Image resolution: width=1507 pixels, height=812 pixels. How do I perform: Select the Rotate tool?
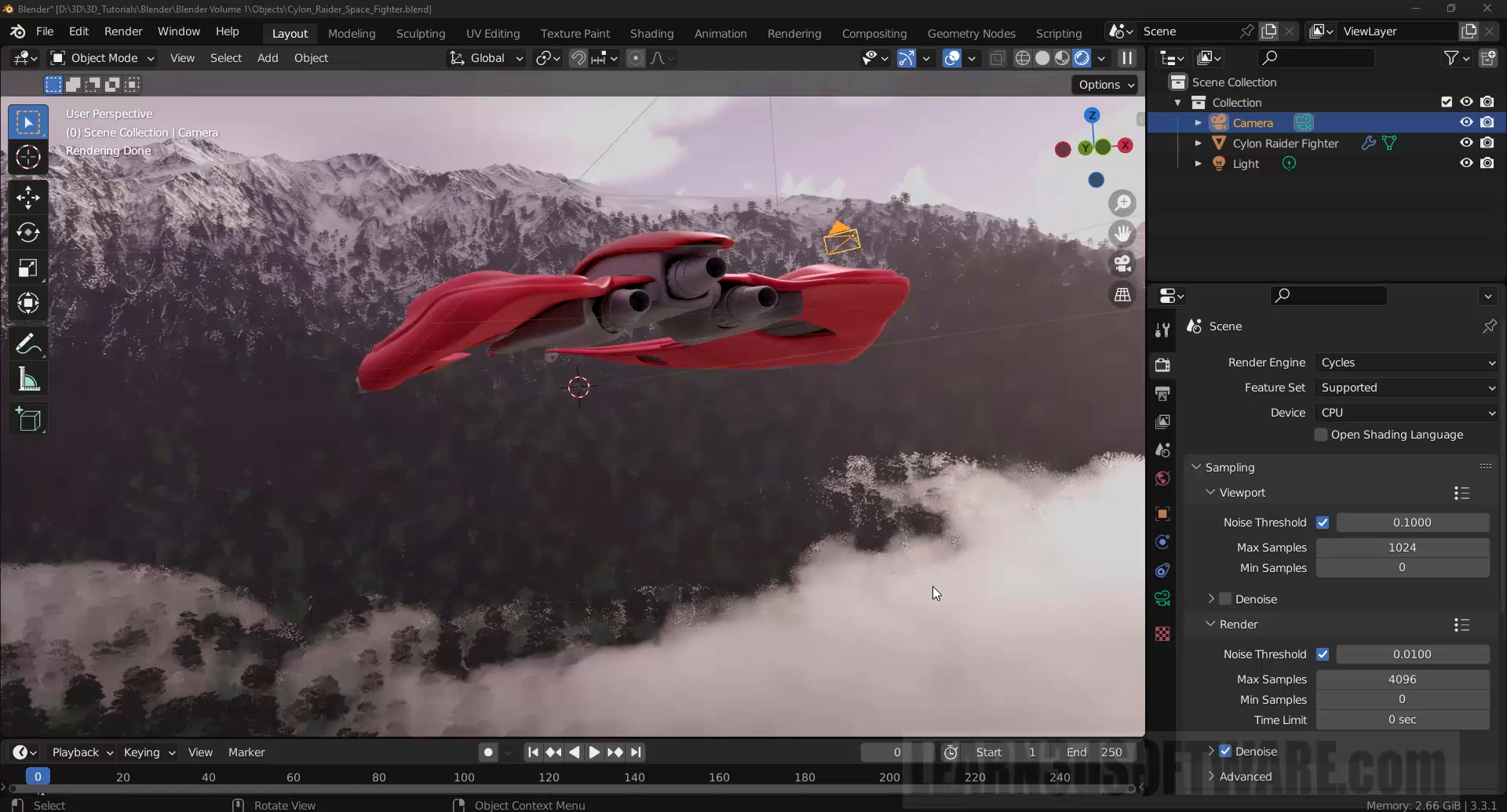(x=28, y=232)
